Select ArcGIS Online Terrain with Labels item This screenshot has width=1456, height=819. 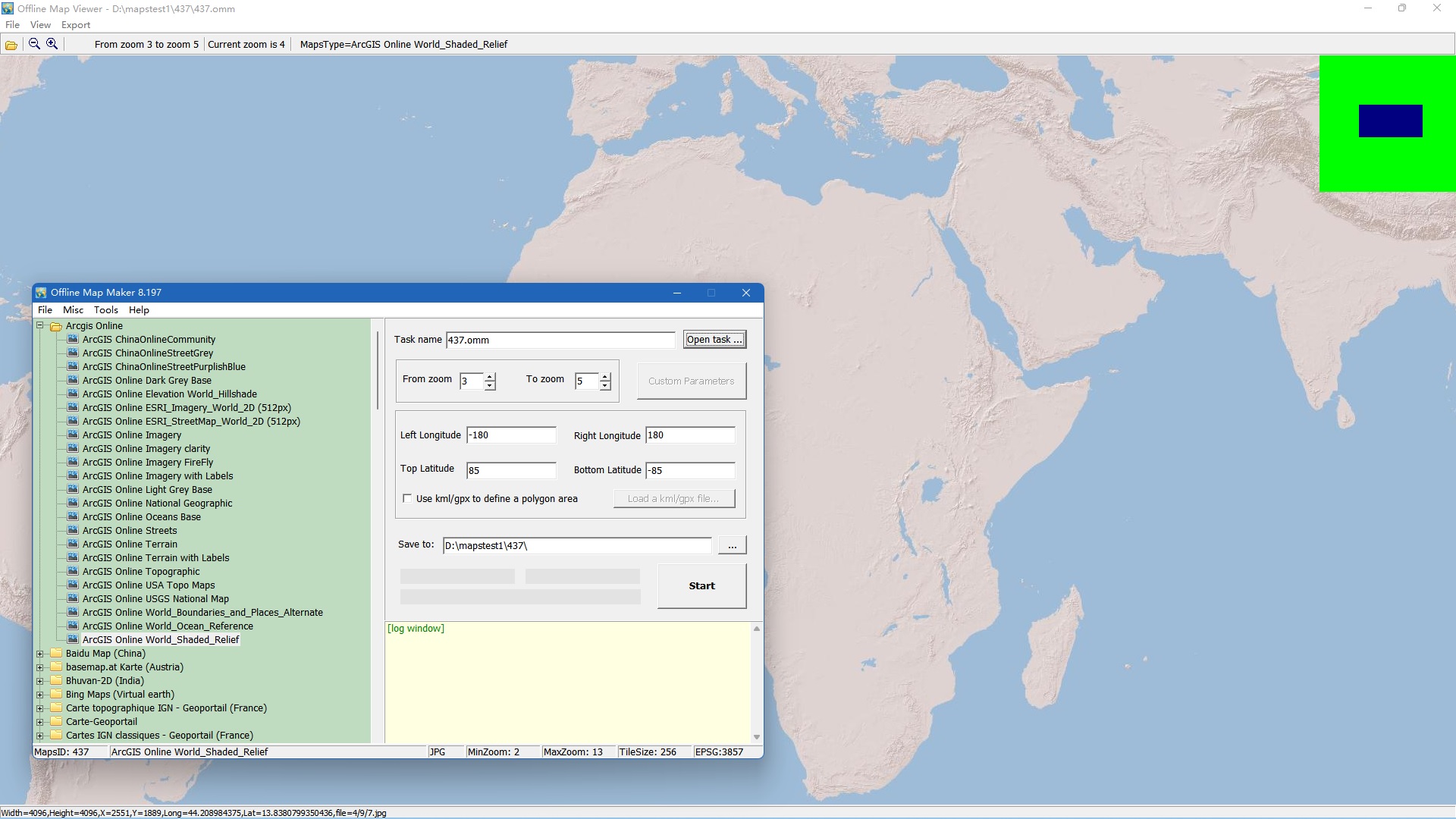(x=155, y=557)
